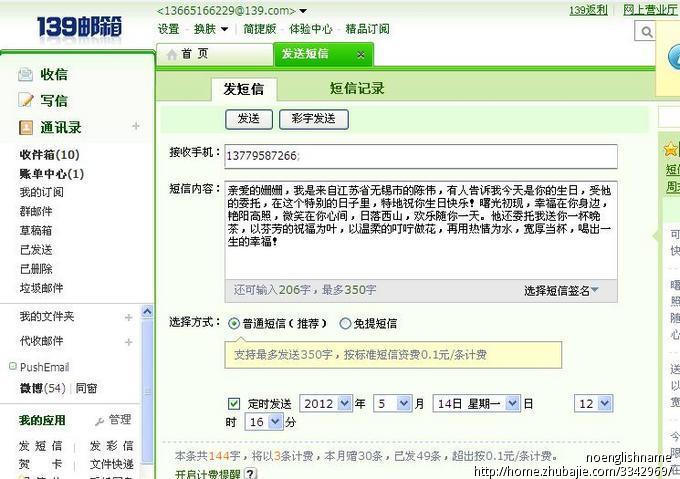This screenshot has width=680, height=479.
Task: Click into the 短信内容 text area
Action: coord(421,230)
